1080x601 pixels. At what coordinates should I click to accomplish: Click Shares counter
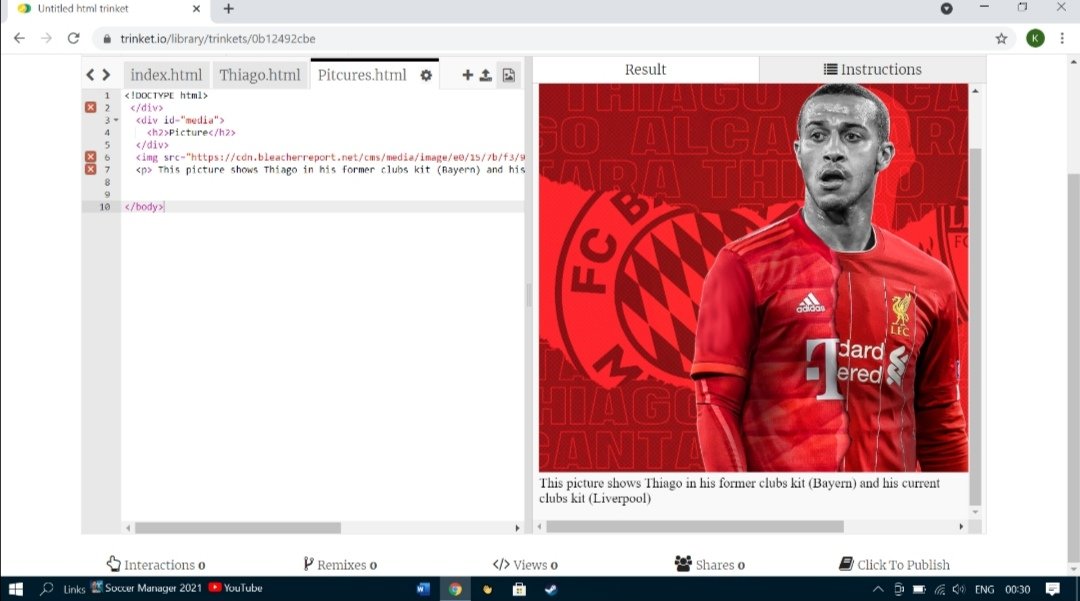click(x=710, y=565)
